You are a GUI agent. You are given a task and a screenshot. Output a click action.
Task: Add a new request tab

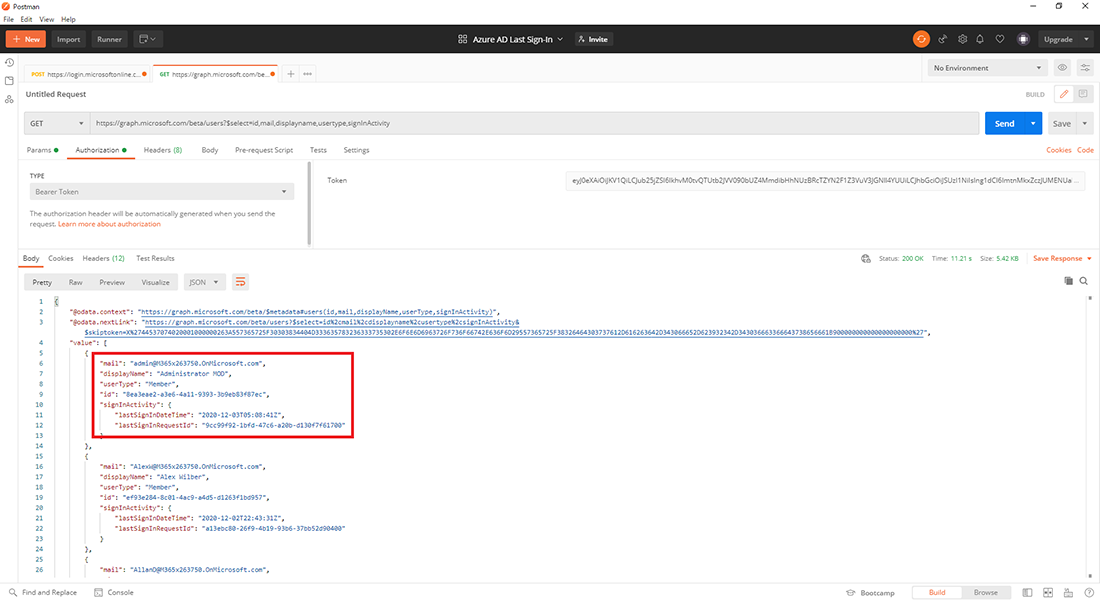pyautogui.click(x=290, y=74)
